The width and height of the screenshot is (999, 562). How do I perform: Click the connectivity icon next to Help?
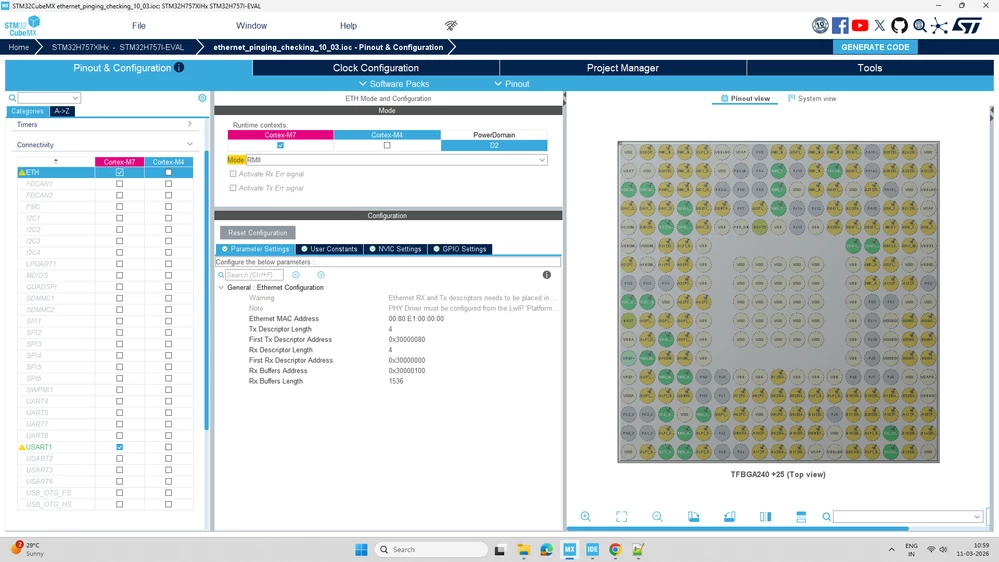point(451,25)
